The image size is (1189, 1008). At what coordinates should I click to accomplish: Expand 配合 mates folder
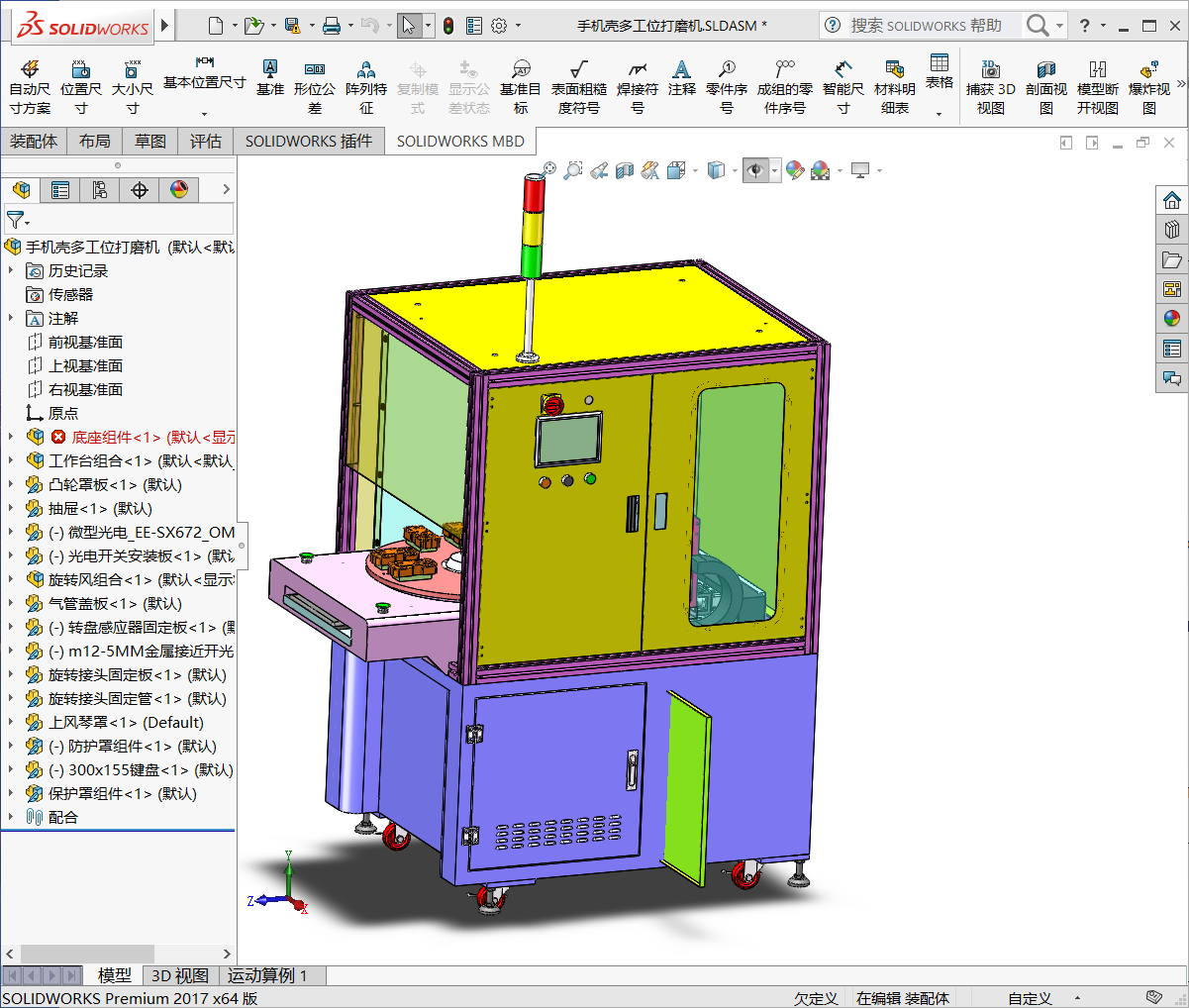point(11,817)
